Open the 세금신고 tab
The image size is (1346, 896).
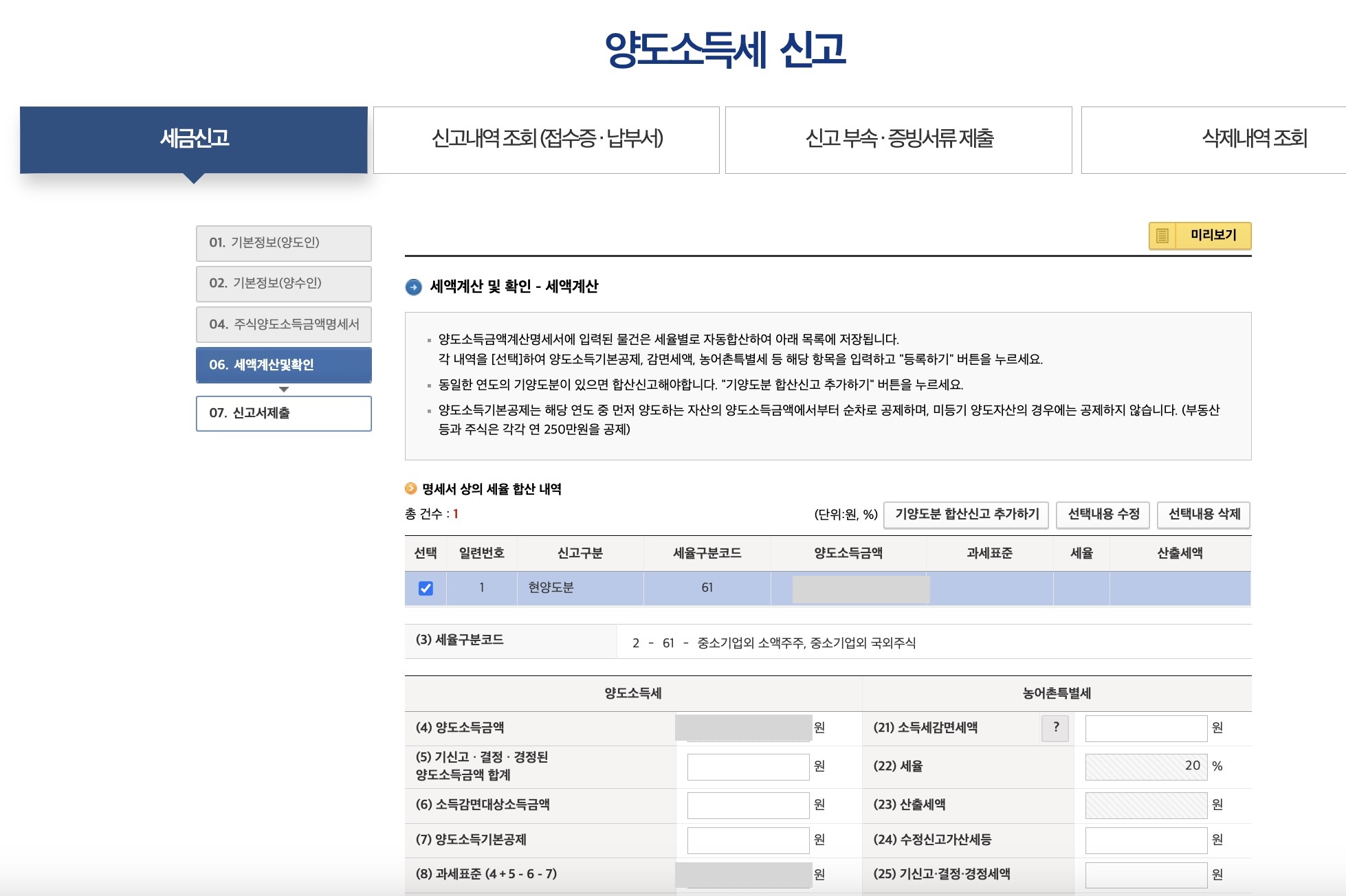(194, 139)
